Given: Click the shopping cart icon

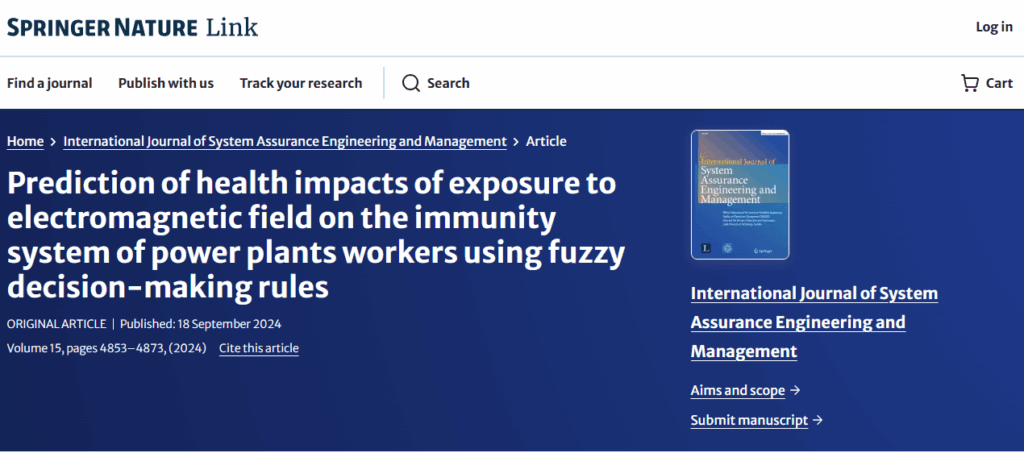Looking at the screenshot, I should click(969, 83).
